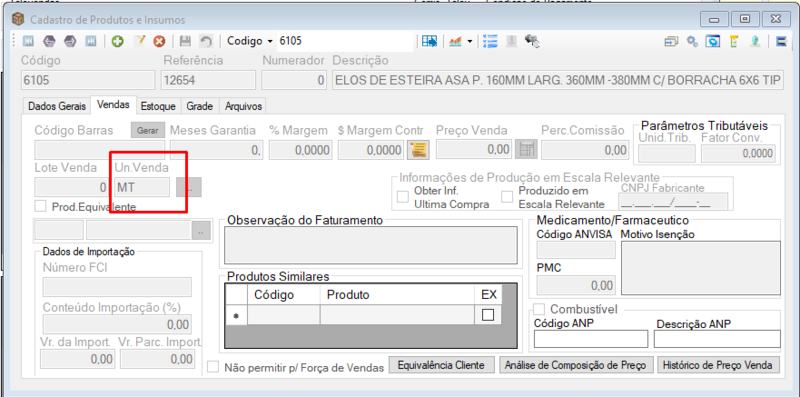Open the yellow note icon beside $ Margem Contr
The image size is (800, 397).
click(x=419, y=150)
